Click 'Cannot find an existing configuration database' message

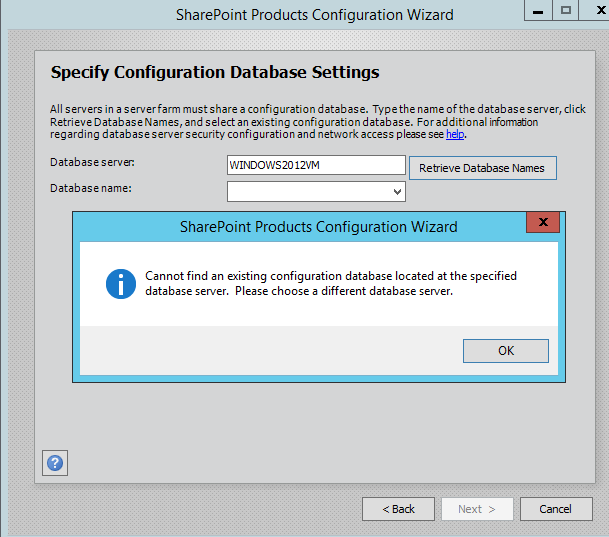tap(331, 283)
